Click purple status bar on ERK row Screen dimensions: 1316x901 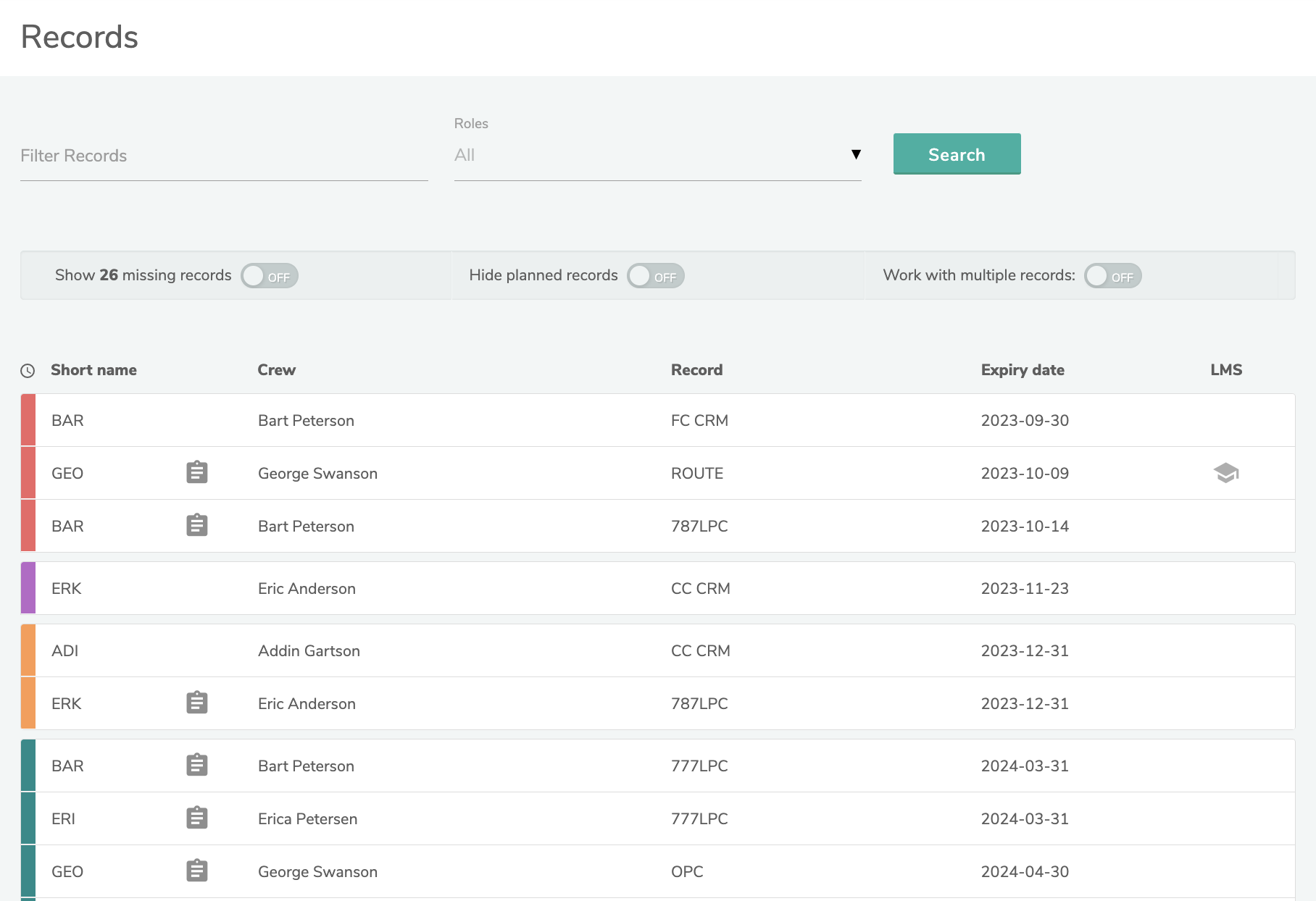[x=28, y=588]
